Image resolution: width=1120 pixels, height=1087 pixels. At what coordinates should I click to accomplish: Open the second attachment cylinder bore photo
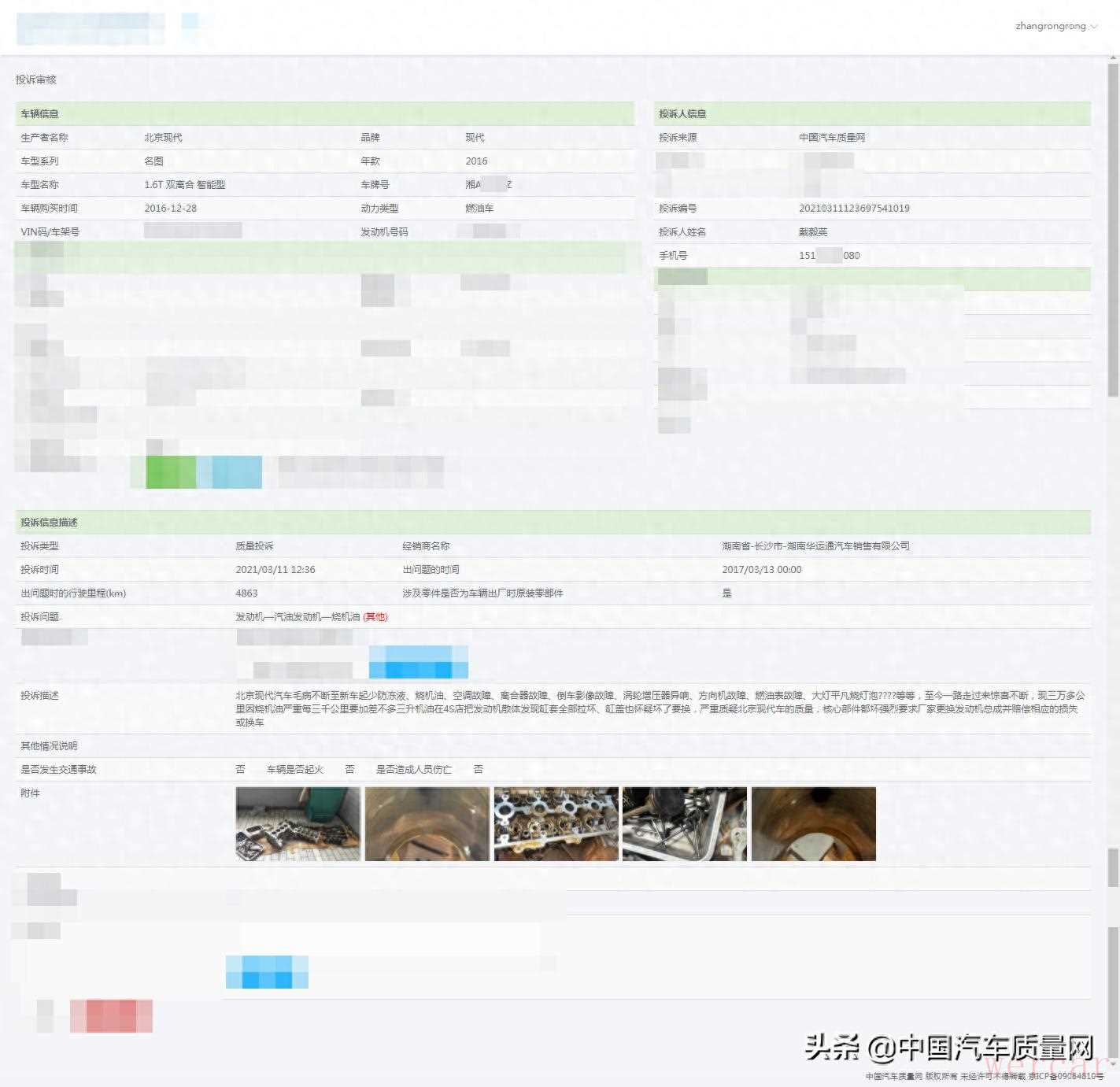(427, 823)
